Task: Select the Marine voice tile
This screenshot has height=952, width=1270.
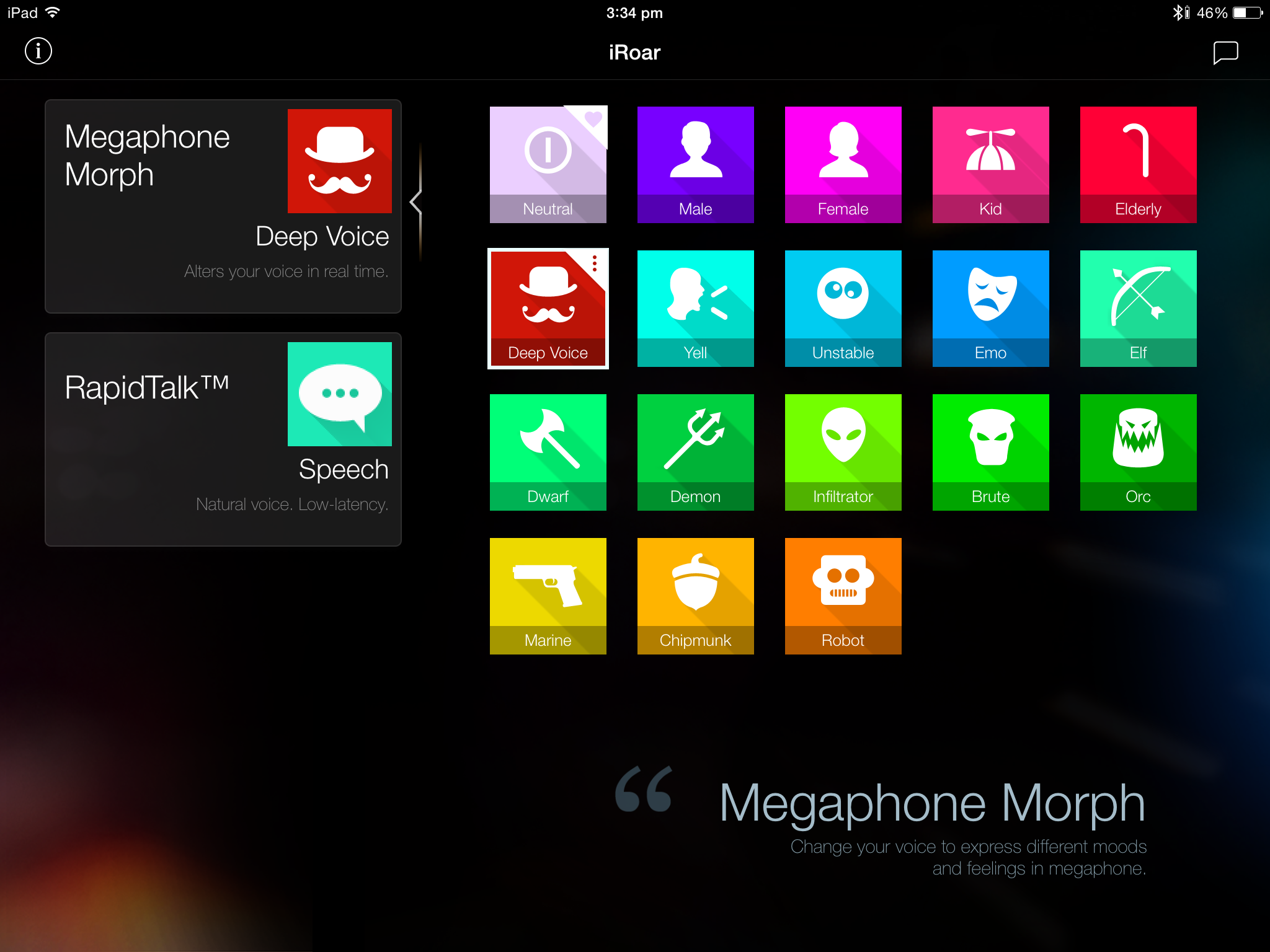Action: [x=548, y=596]
